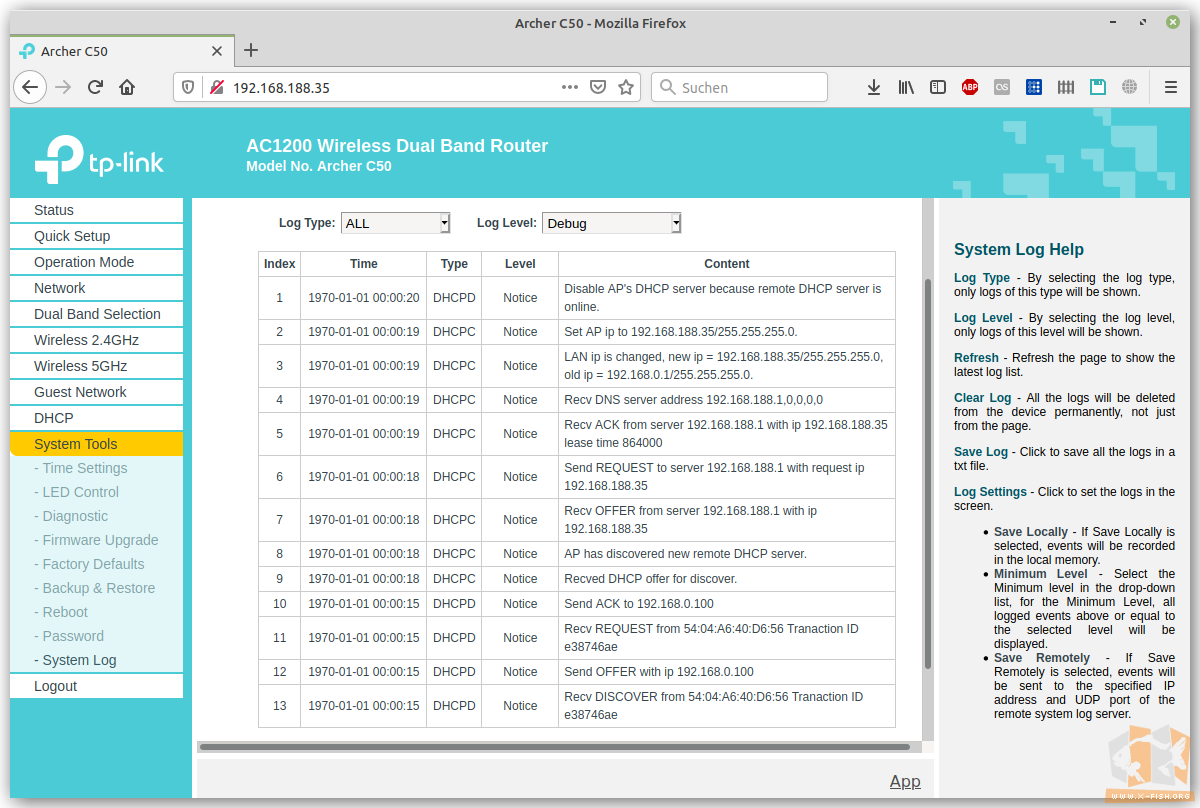Viewport: 1200px width, 808px height.
Task: Open the DHCP section
Action: coord(96,418)
